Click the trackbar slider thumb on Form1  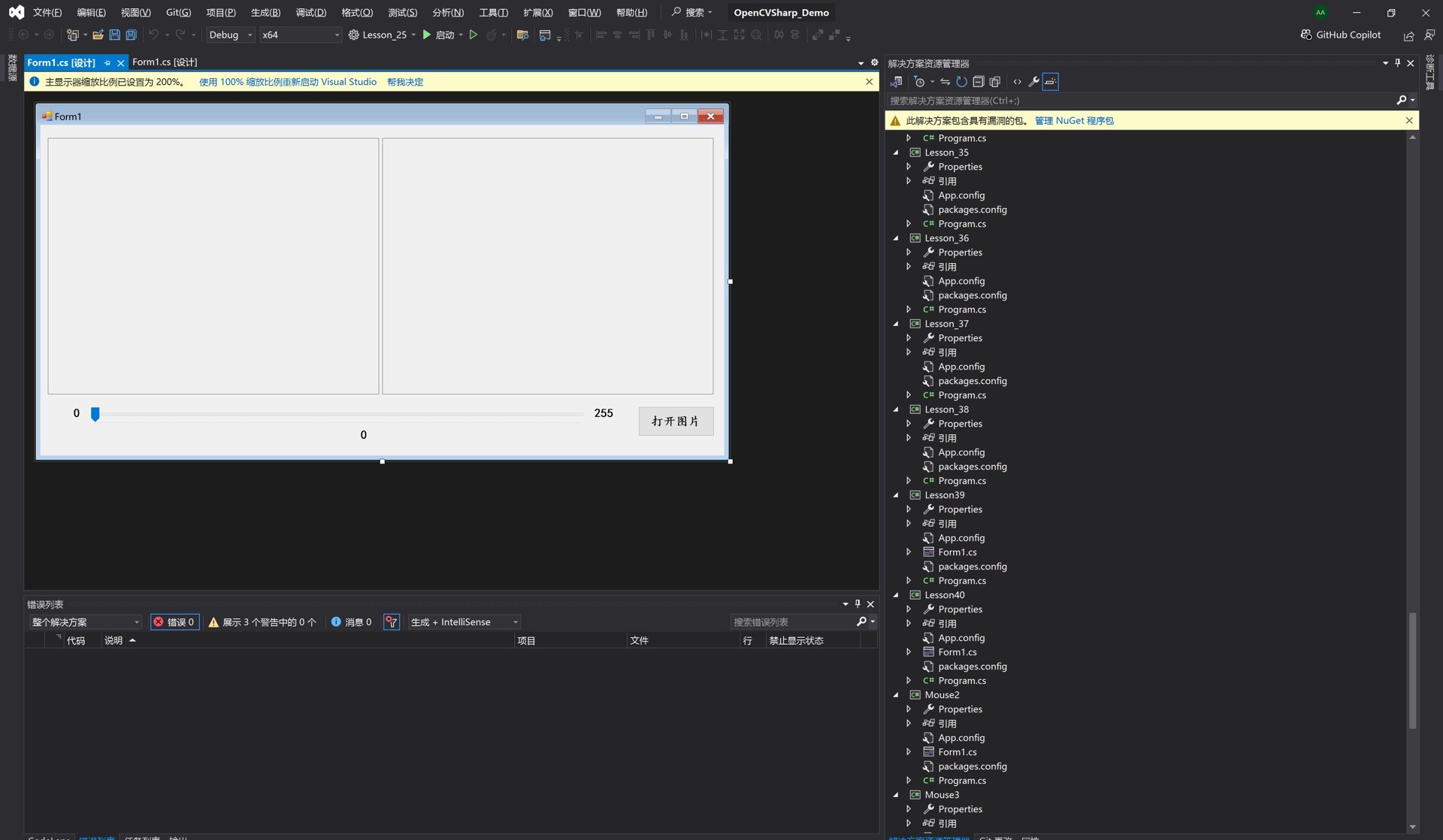point(95,414)
